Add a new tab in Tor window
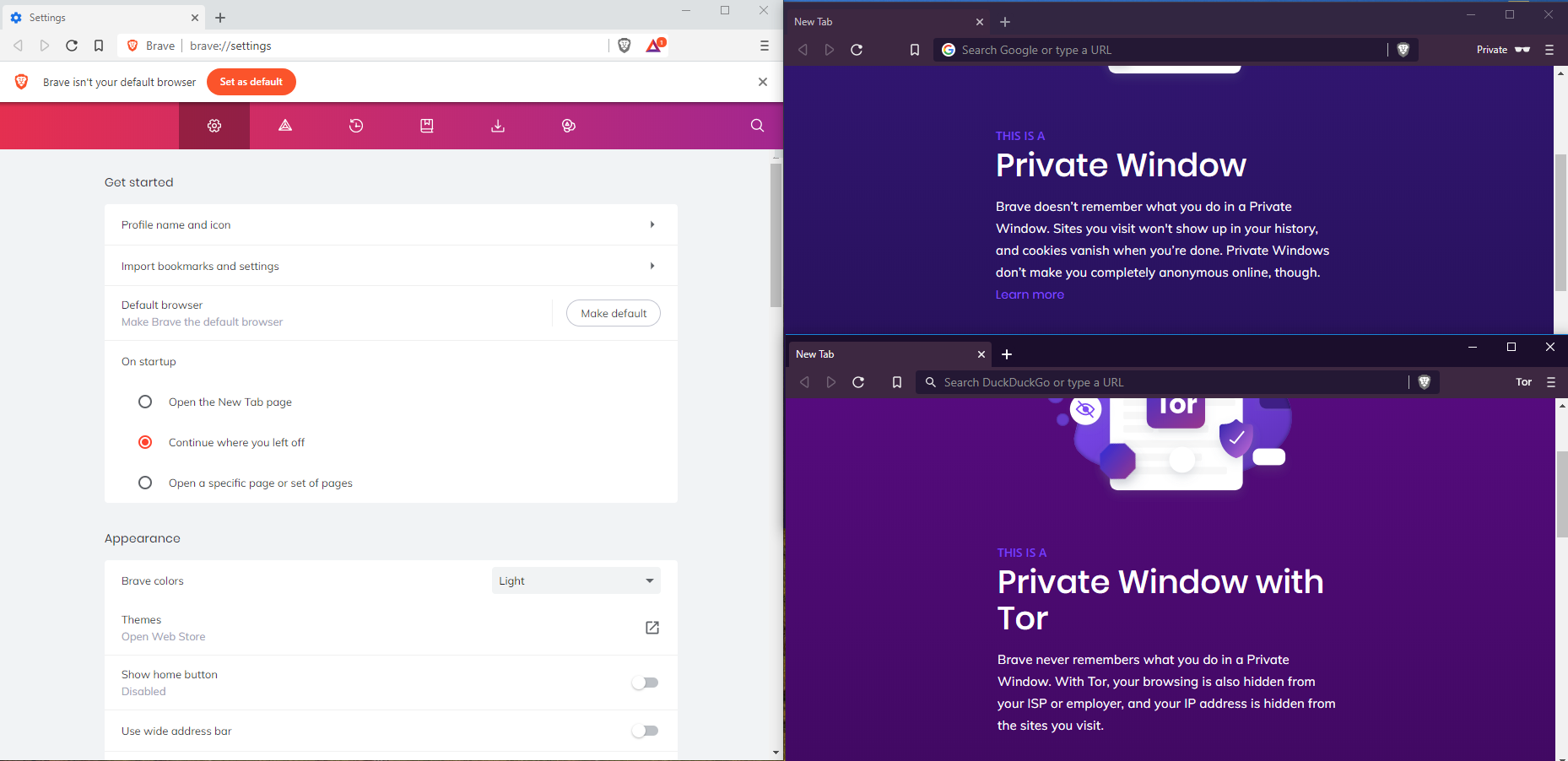Viewport: 1568px width, 761px height. tap(1007, 354)
